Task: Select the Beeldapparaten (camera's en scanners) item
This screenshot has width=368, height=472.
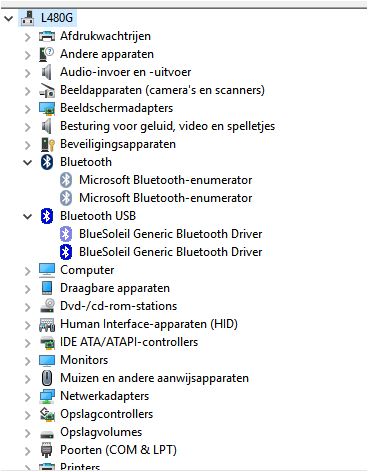Action: pyautogui.click(x=162, y=90)
